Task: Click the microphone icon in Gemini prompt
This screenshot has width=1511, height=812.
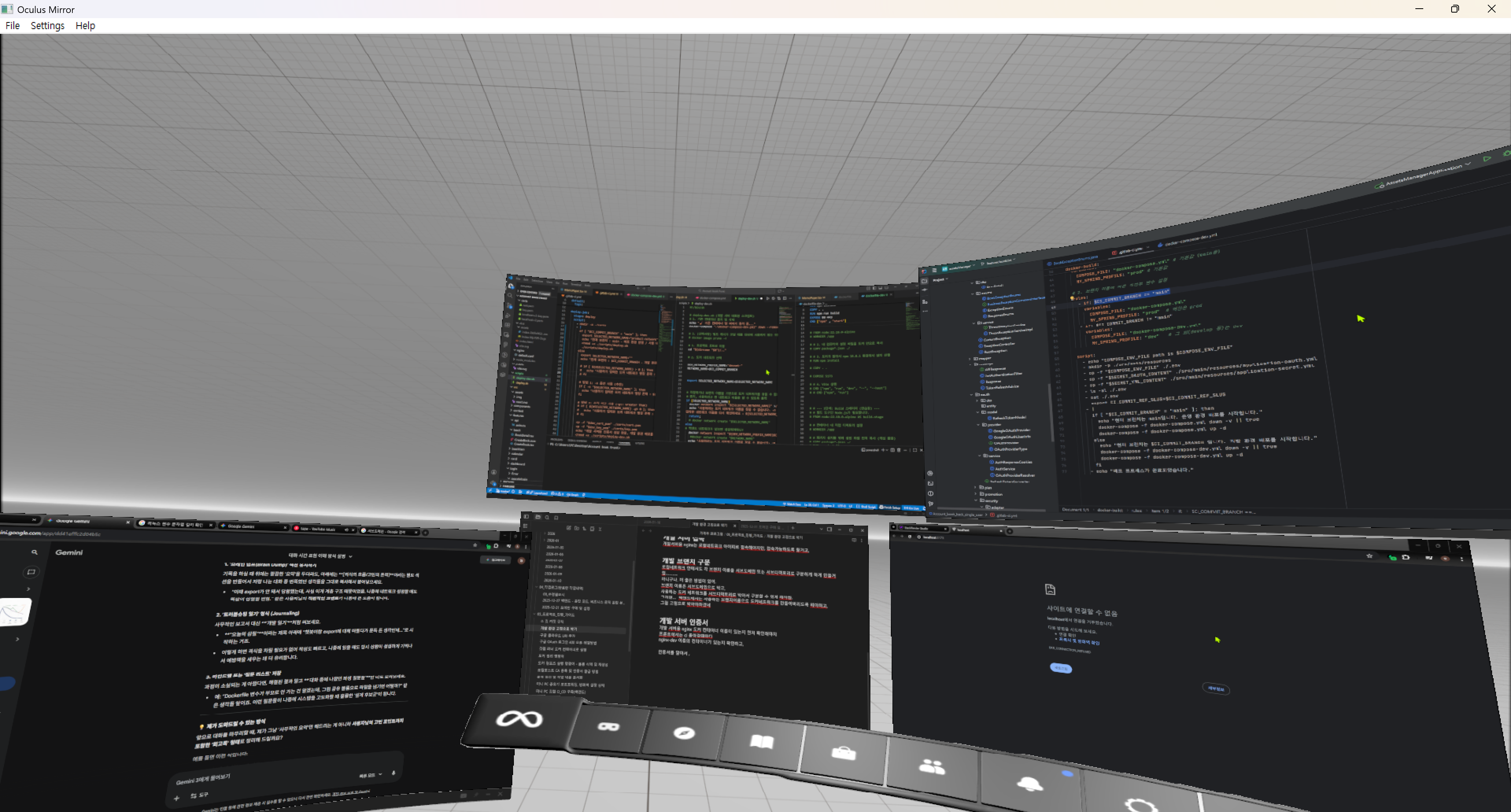Action: tap(393, 773)
